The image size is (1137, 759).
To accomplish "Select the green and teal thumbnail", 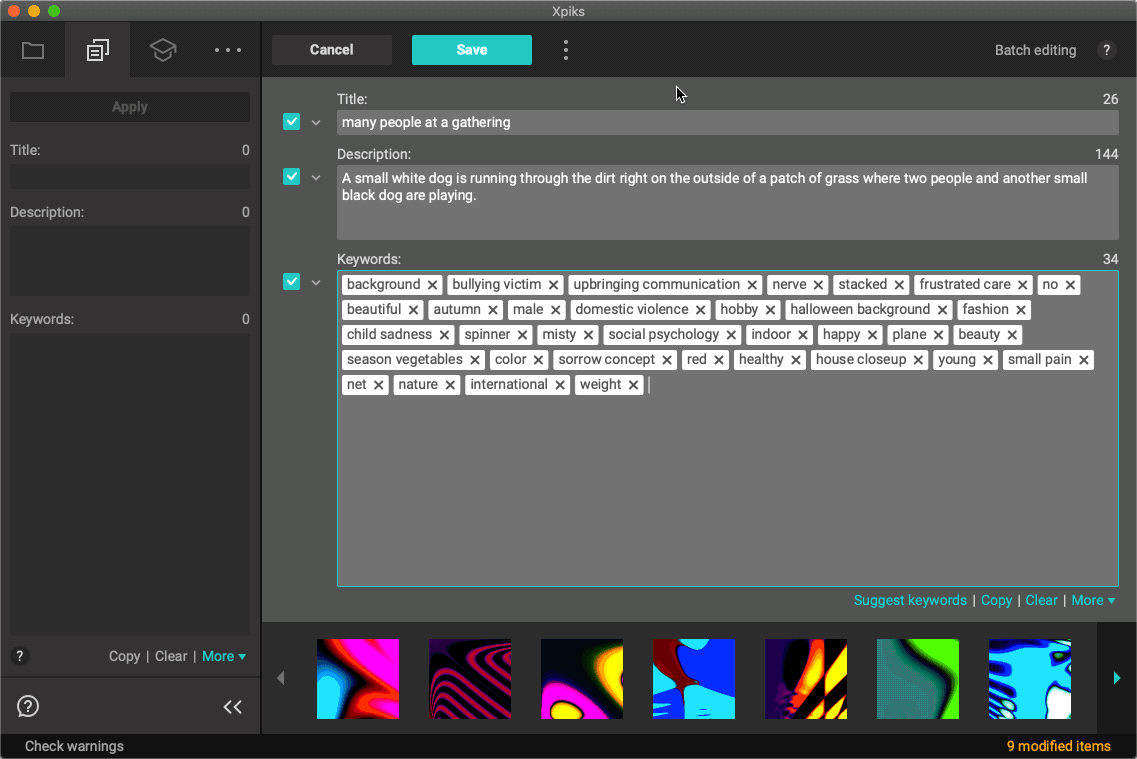I will click(x=917, y=679).
